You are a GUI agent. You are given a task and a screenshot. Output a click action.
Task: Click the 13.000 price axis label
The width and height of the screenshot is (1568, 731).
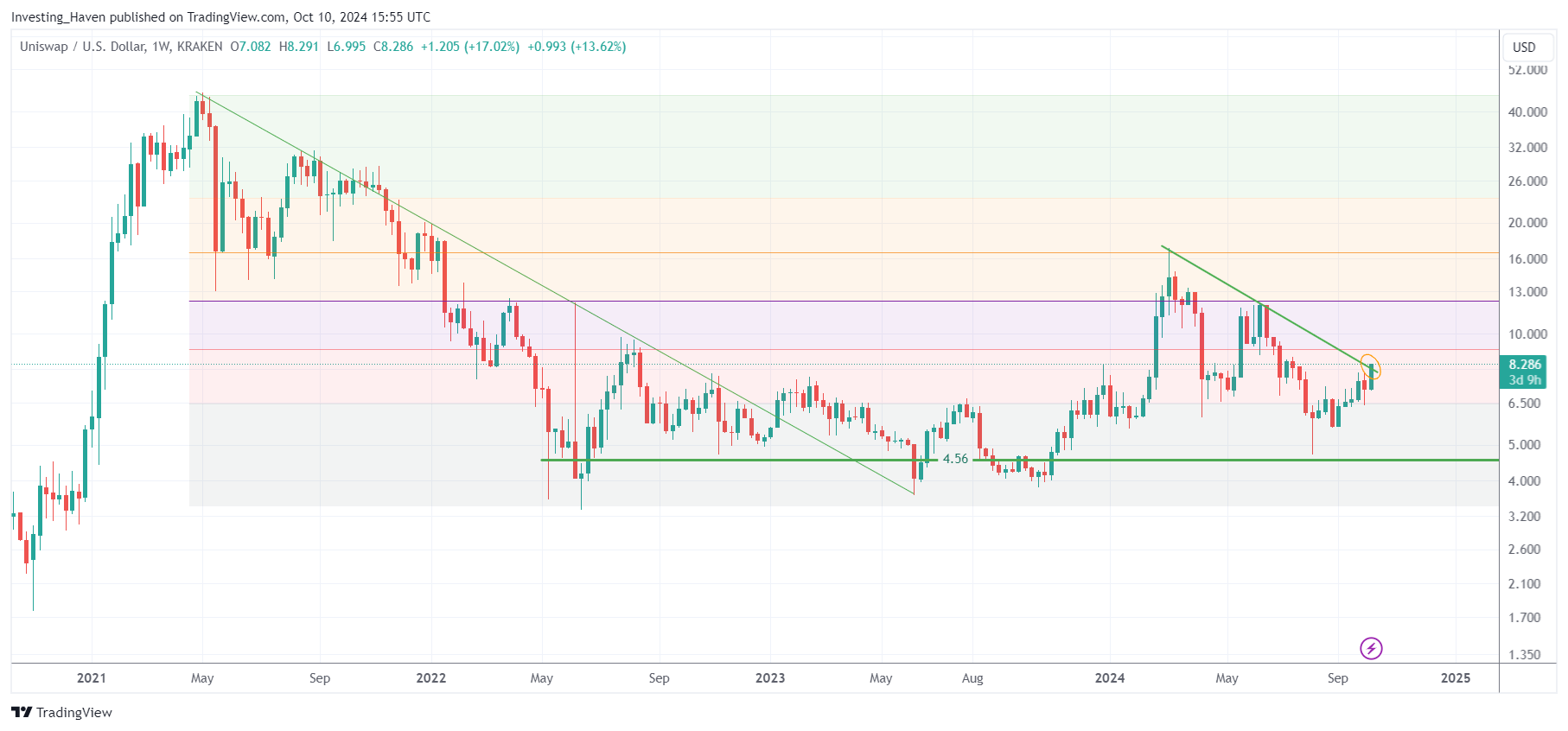pos(1527,291)
